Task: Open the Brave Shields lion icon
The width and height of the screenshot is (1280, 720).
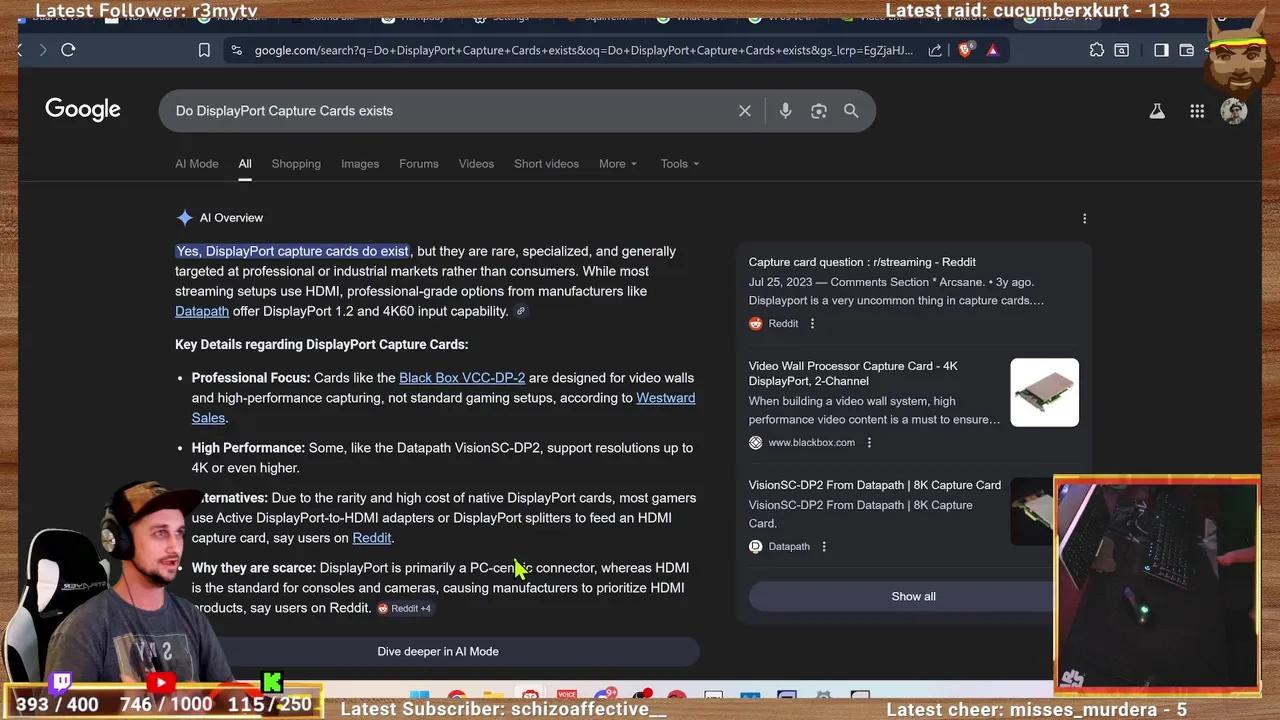Action: 965,50
